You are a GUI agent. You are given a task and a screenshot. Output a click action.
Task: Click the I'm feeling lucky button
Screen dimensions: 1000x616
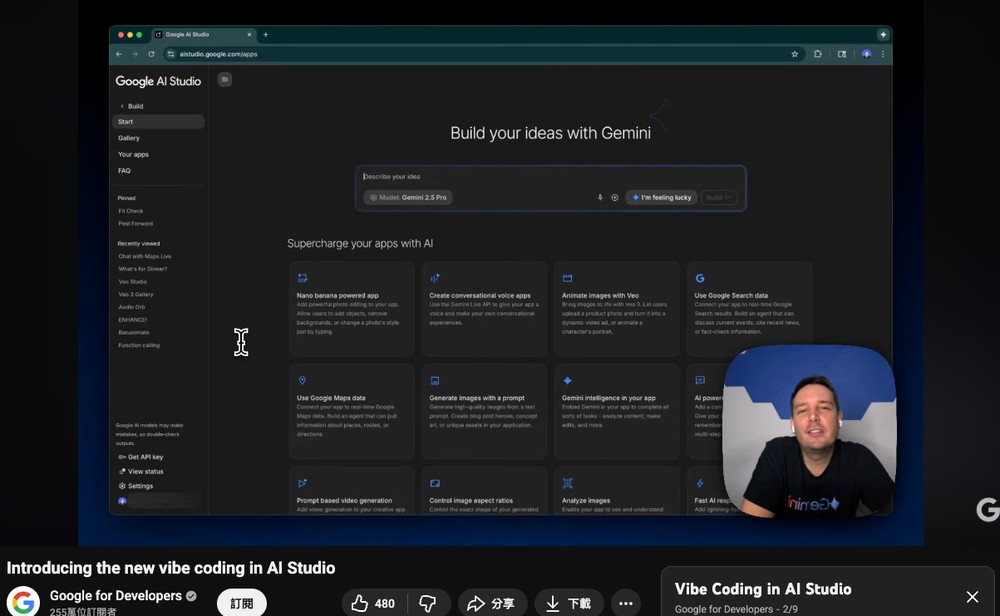pos(661,197)
